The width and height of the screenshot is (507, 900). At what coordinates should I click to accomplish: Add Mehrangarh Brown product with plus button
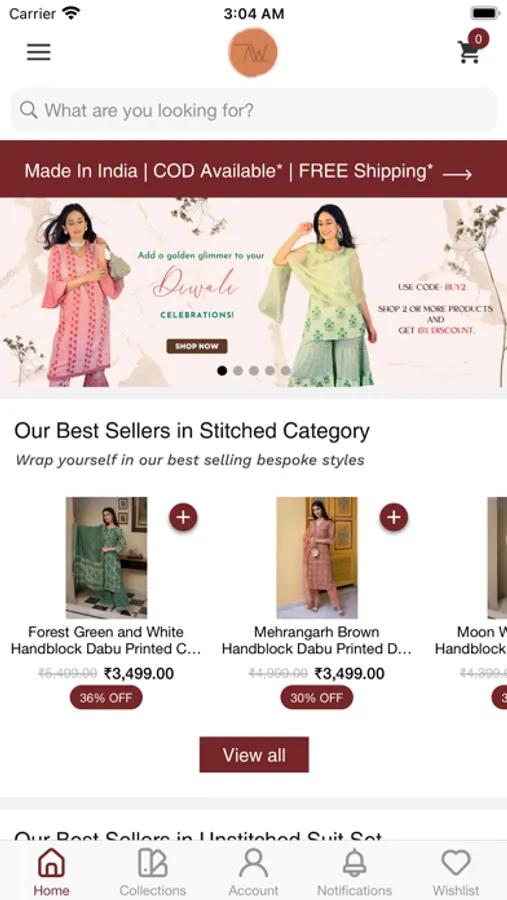point(394,517)
